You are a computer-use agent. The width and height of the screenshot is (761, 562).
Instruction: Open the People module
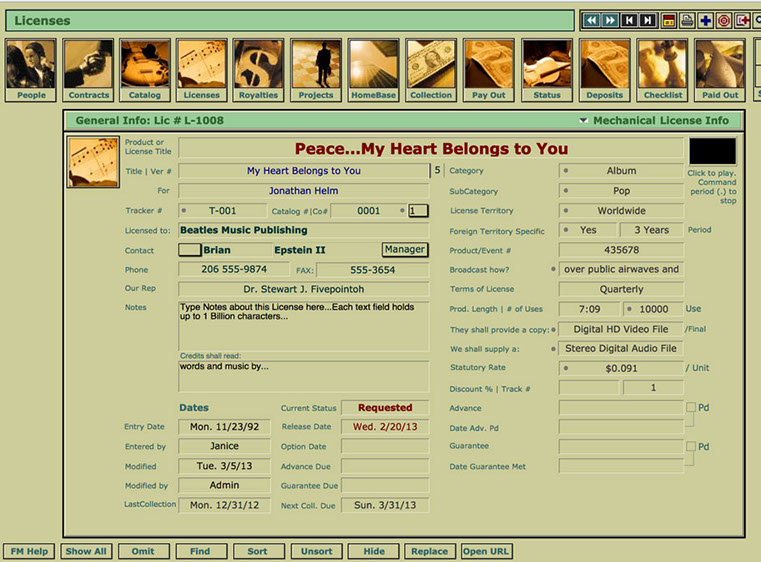pyautogui.click(x=31, y=70)
